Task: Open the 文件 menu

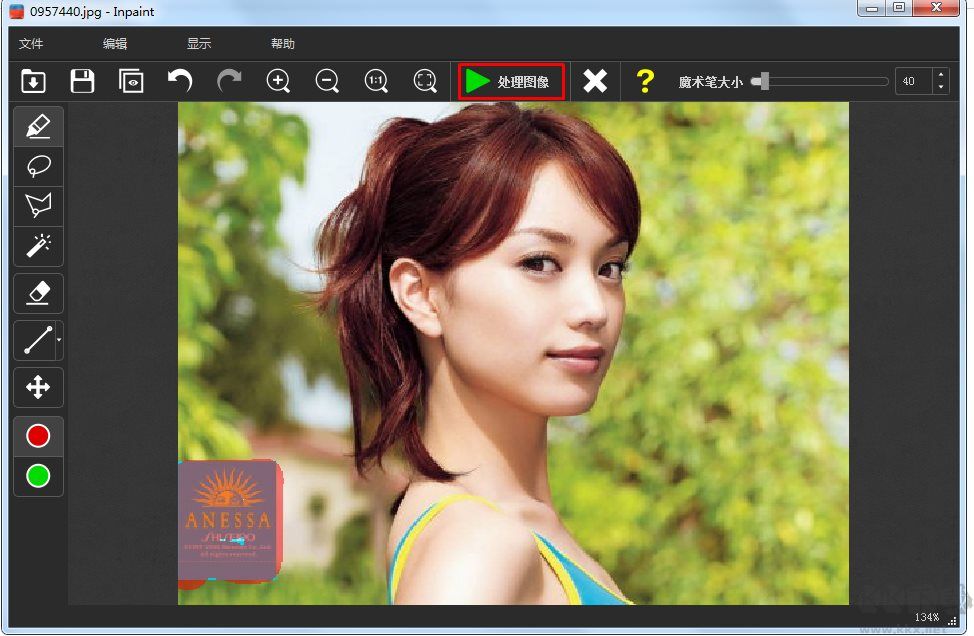Action: (x=30, y=43)
